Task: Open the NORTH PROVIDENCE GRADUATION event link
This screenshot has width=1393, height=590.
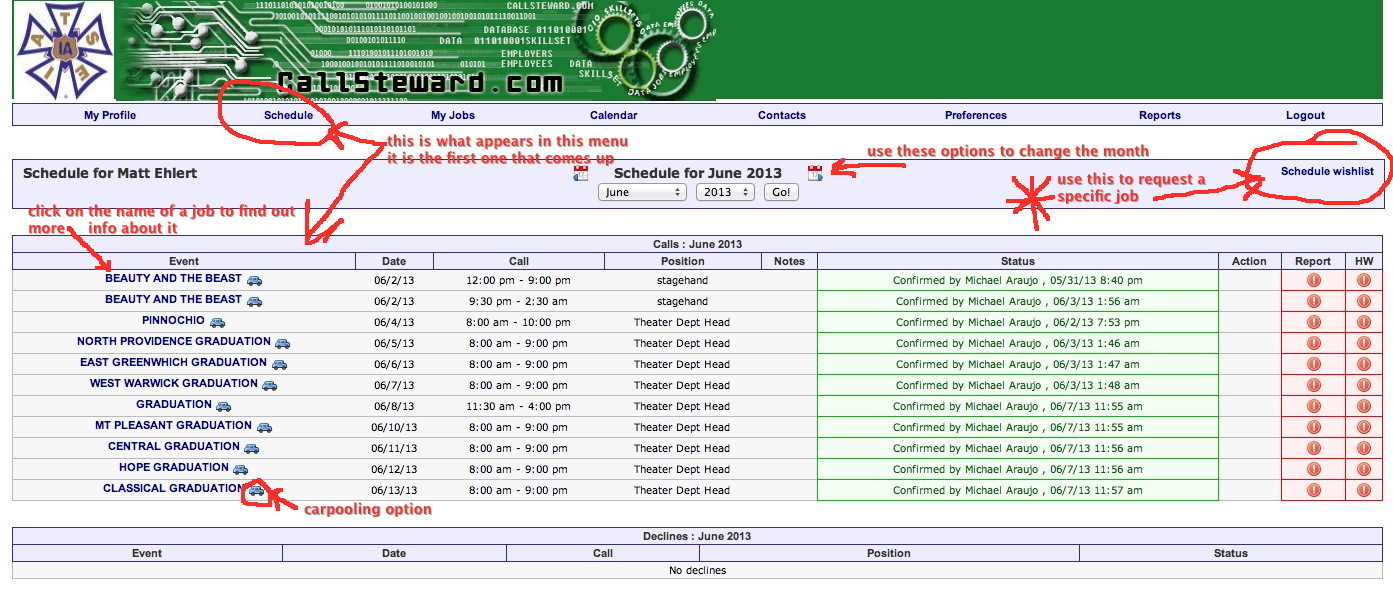Action: (173, 342)
